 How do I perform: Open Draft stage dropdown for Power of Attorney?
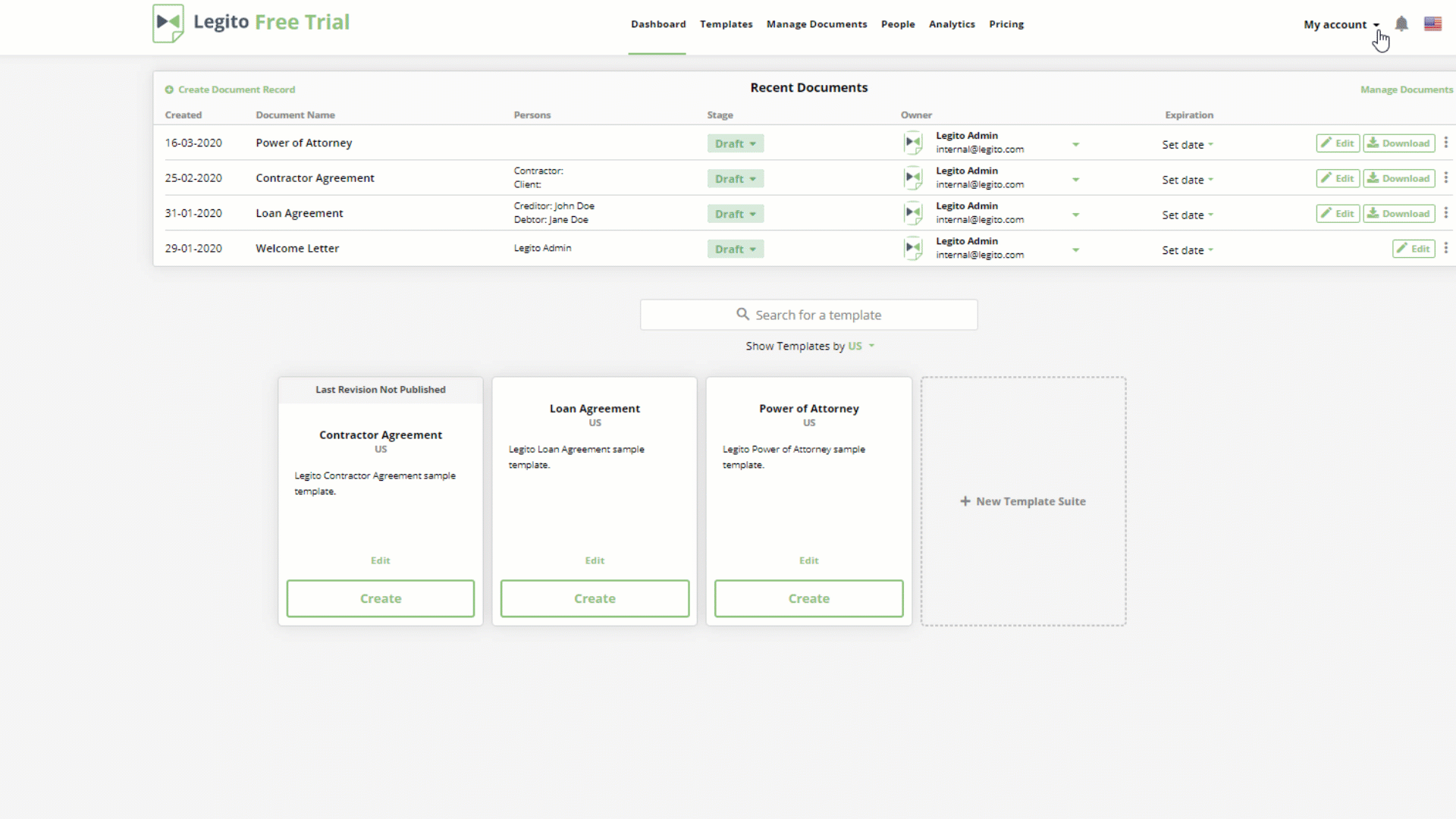735,143
